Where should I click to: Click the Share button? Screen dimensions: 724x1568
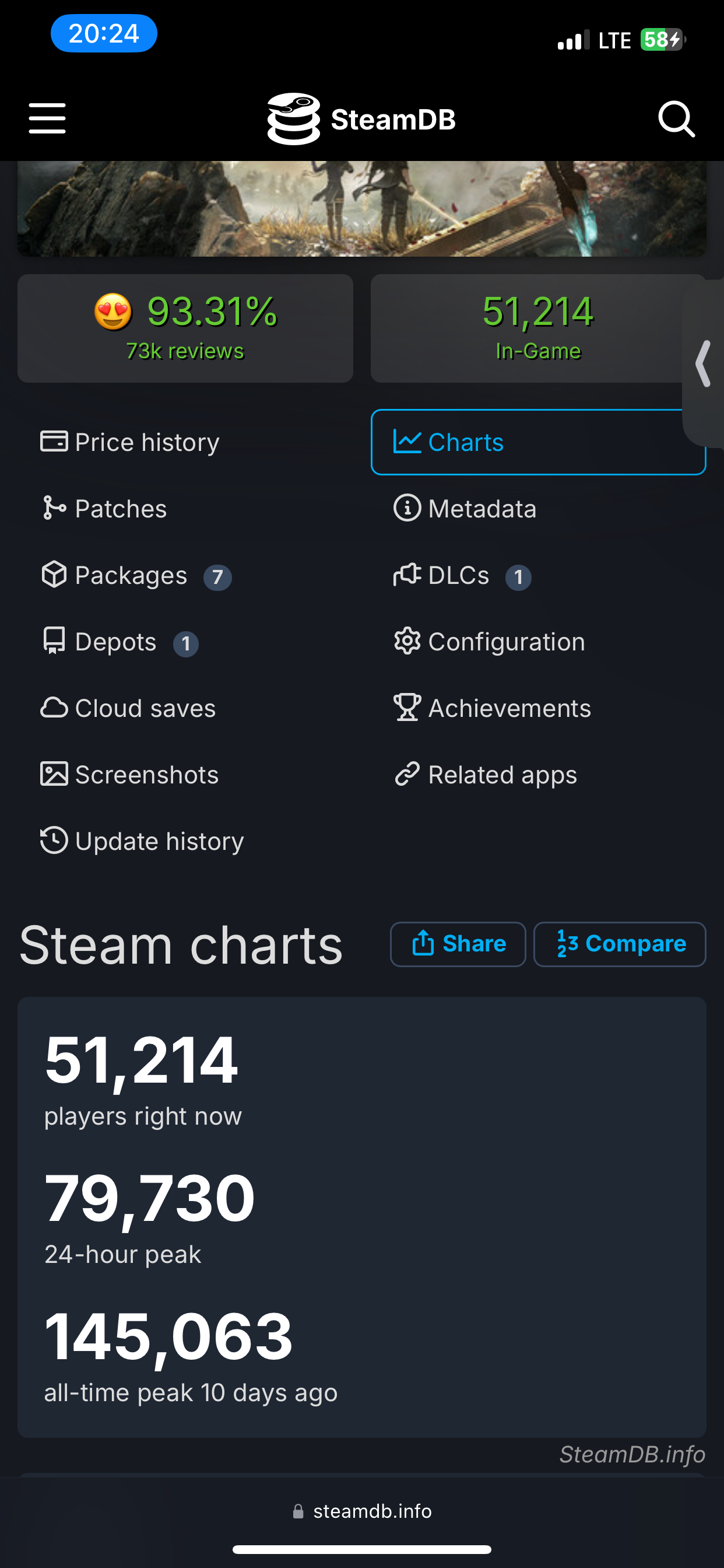point(458,944)
